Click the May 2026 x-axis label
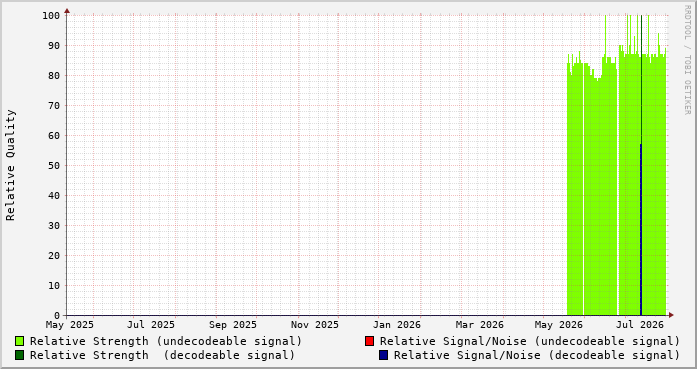This screenshot has height=369, width=697. [558, 325]
